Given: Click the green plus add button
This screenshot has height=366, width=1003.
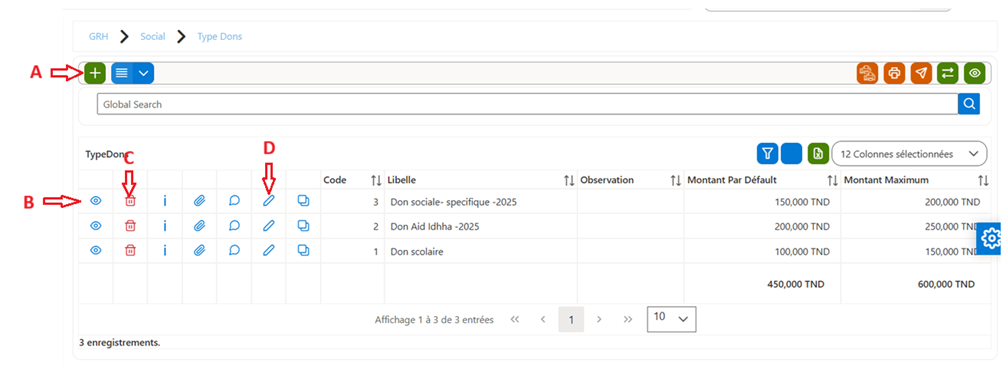Looking at the screenshot, I should pyautogui.click(x=95, y=73).
